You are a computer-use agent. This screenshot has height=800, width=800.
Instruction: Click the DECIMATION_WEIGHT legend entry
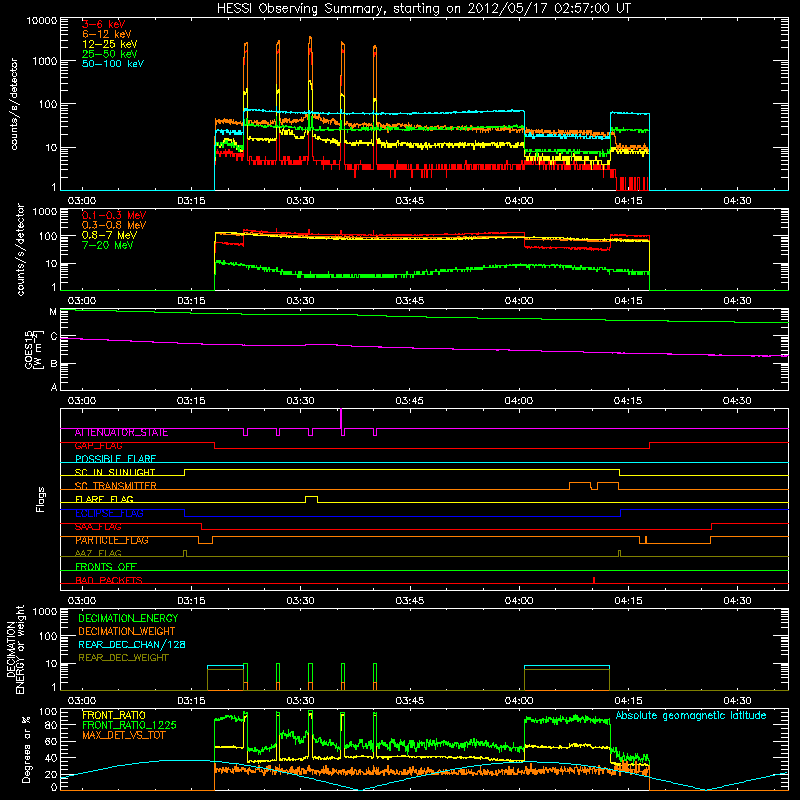[127, 631]
